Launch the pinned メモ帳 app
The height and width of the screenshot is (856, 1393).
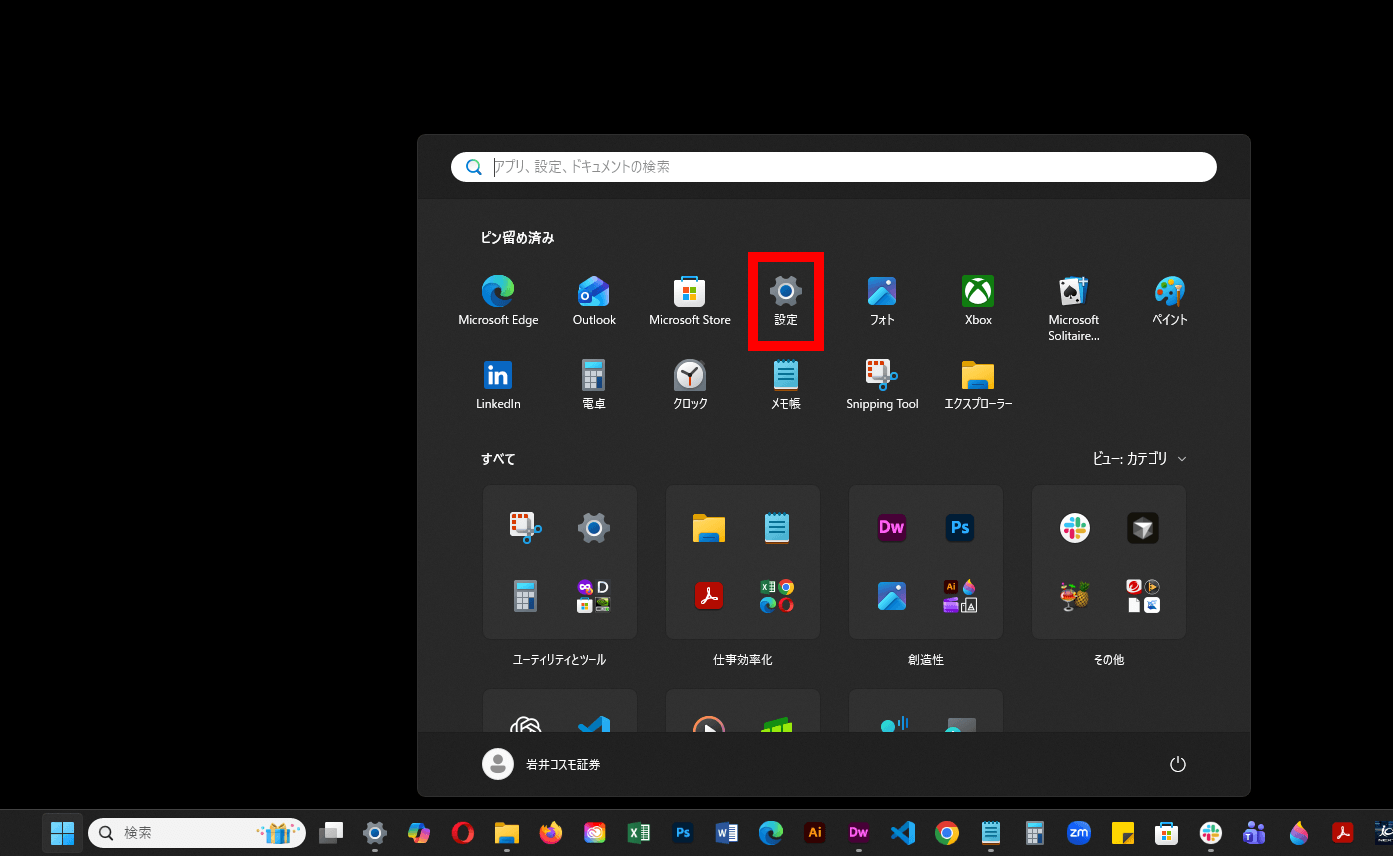(786, 385)
